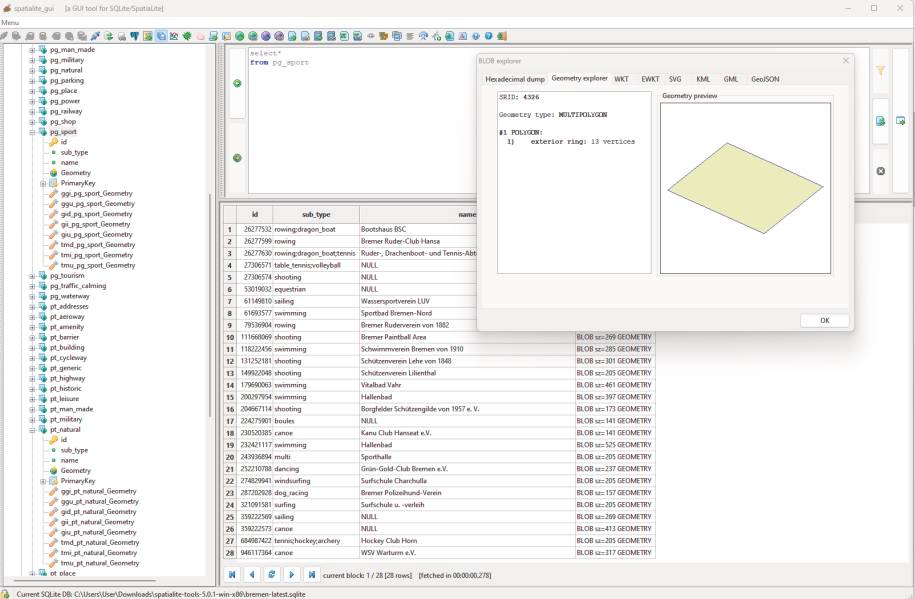Switch to the WKT tab

[x=621, y=79]
